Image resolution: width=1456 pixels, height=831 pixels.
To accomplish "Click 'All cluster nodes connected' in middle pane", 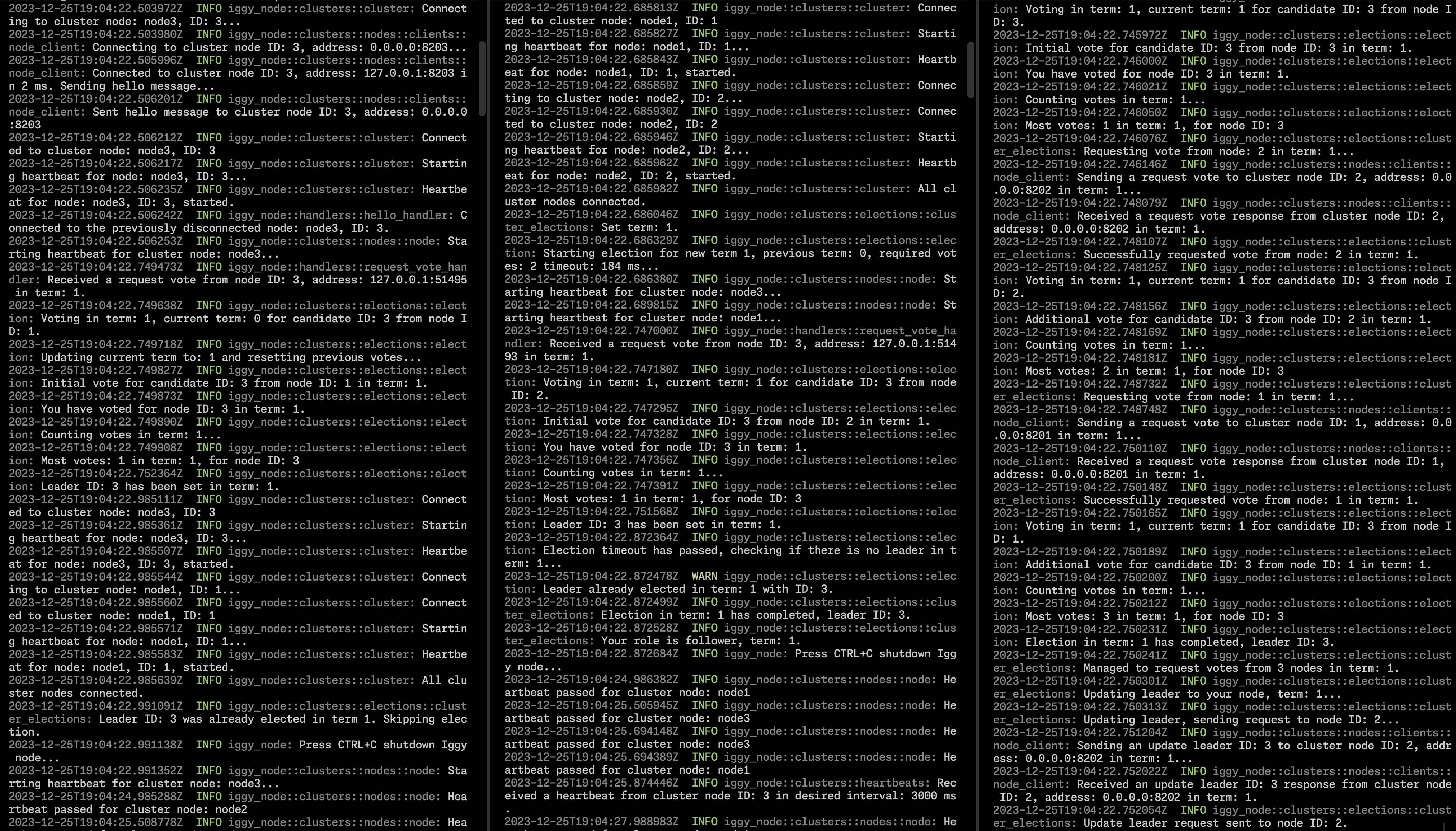I will [574, 202].
